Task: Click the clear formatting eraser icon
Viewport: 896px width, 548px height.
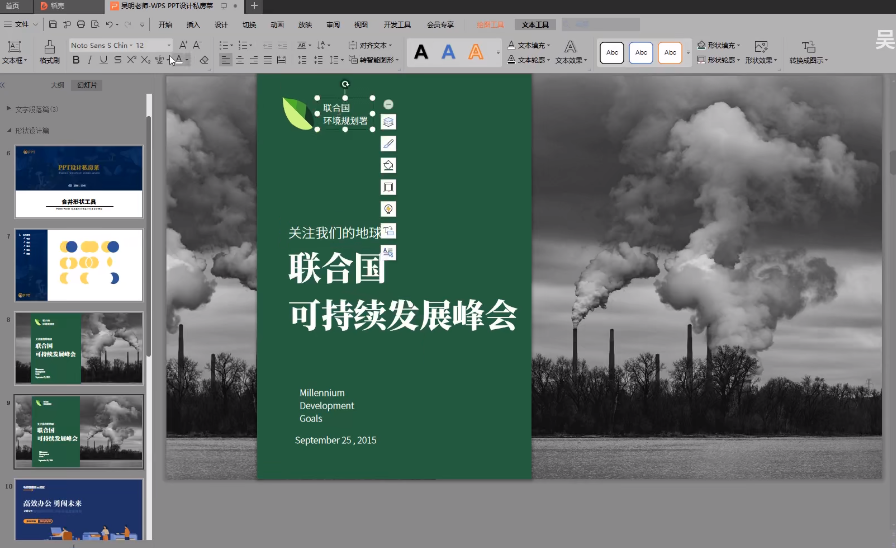Action: [204, 60]
